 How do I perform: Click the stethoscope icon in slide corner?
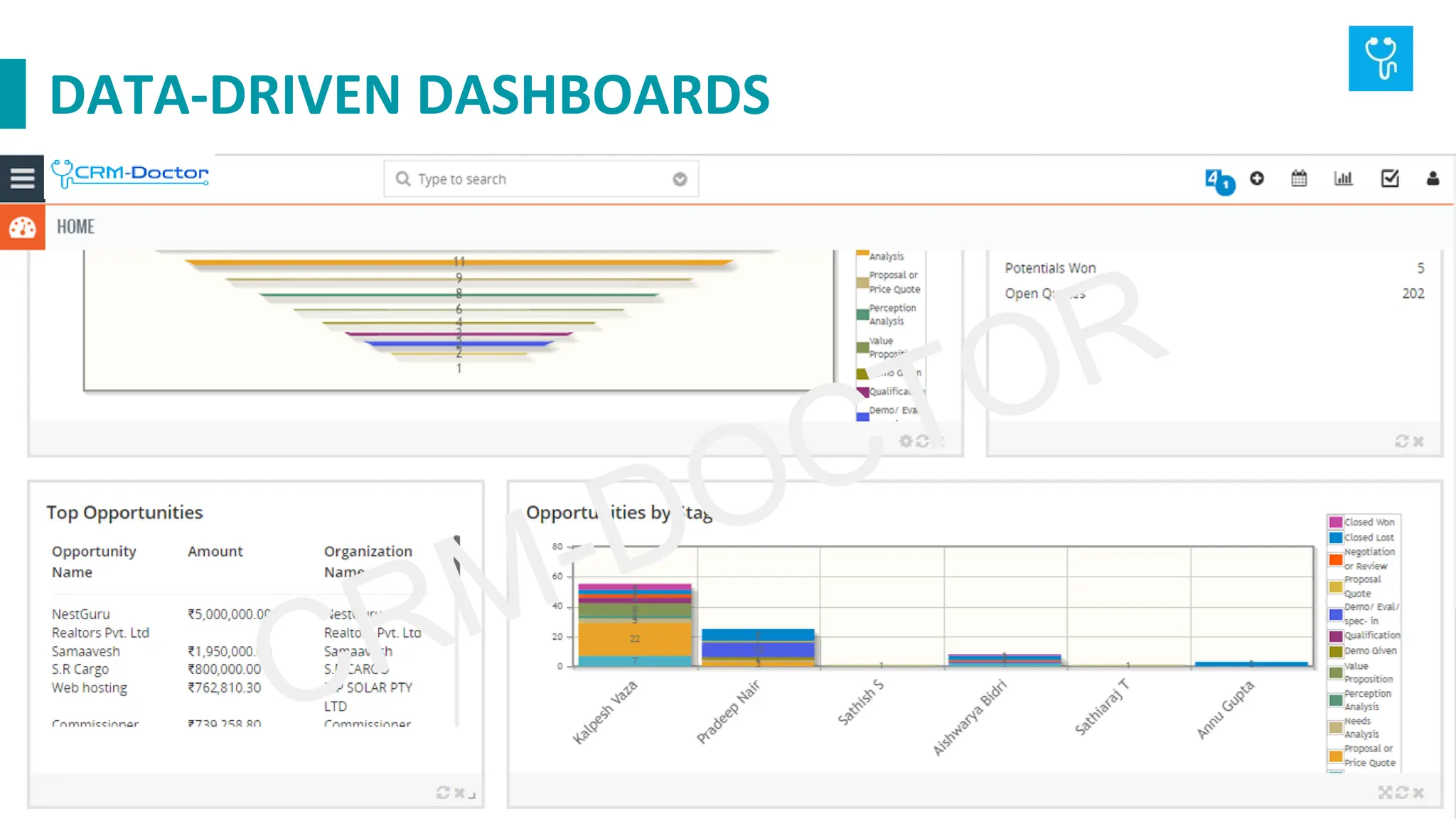[1381, 58]
